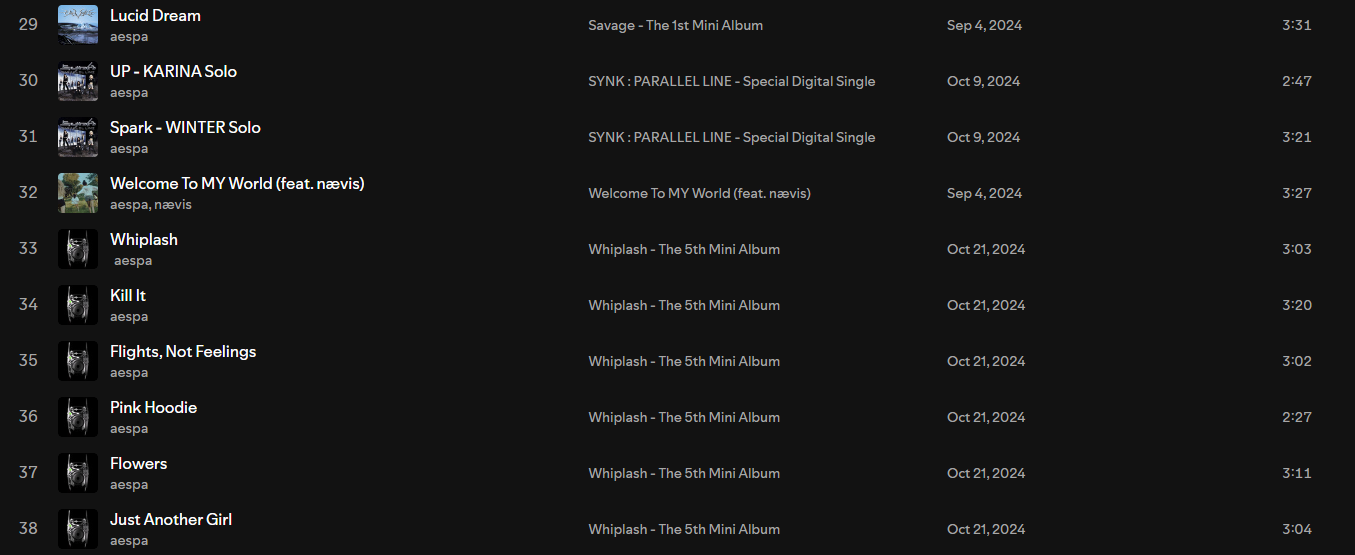Click the Whiplash track album cover
1355x555 pixels.
coord(78,249)
